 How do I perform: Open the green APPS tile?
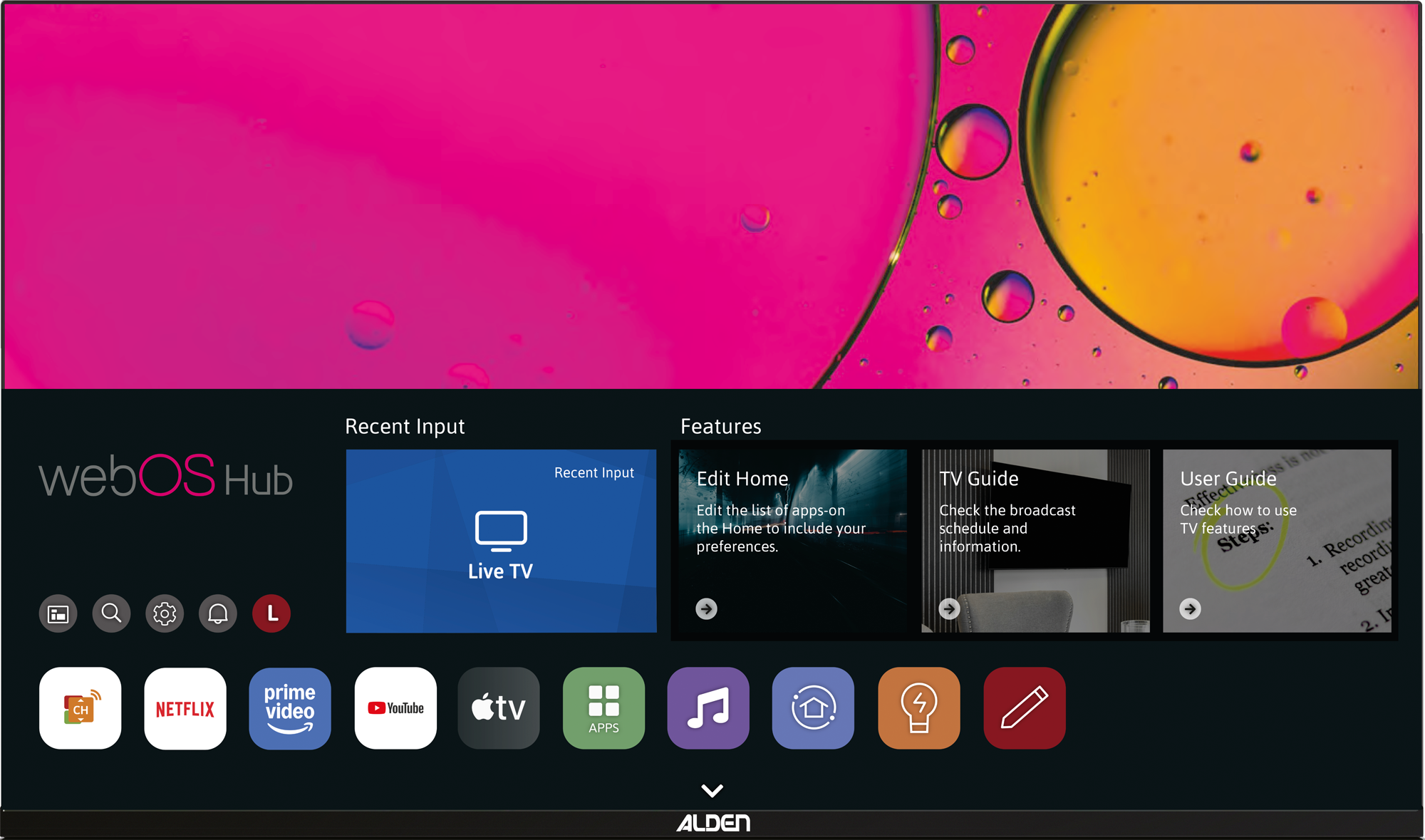point(603,708)
